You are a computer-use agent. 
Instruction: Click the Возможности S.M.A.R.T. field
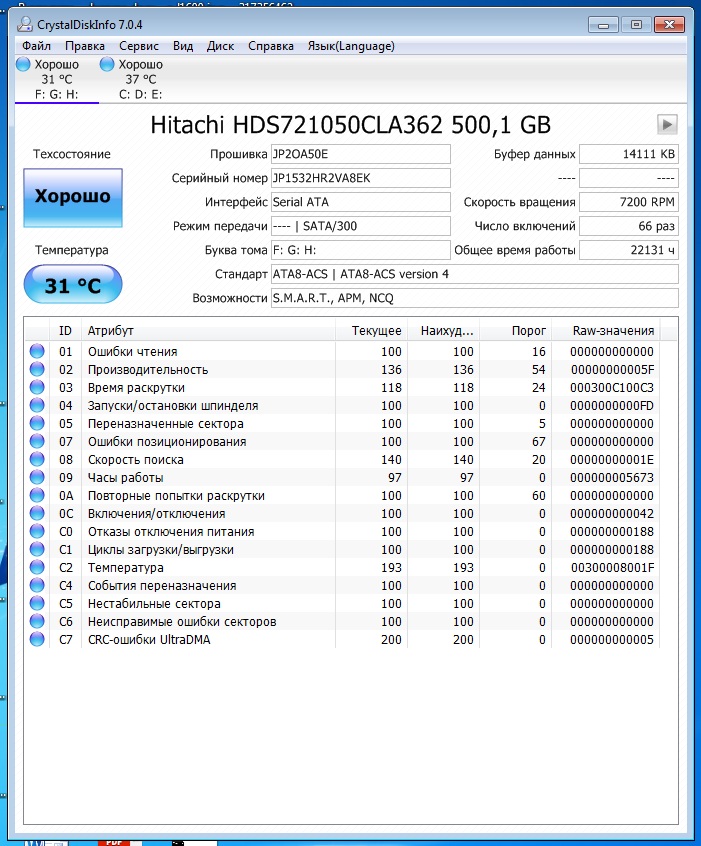click(x=474, y=298)
